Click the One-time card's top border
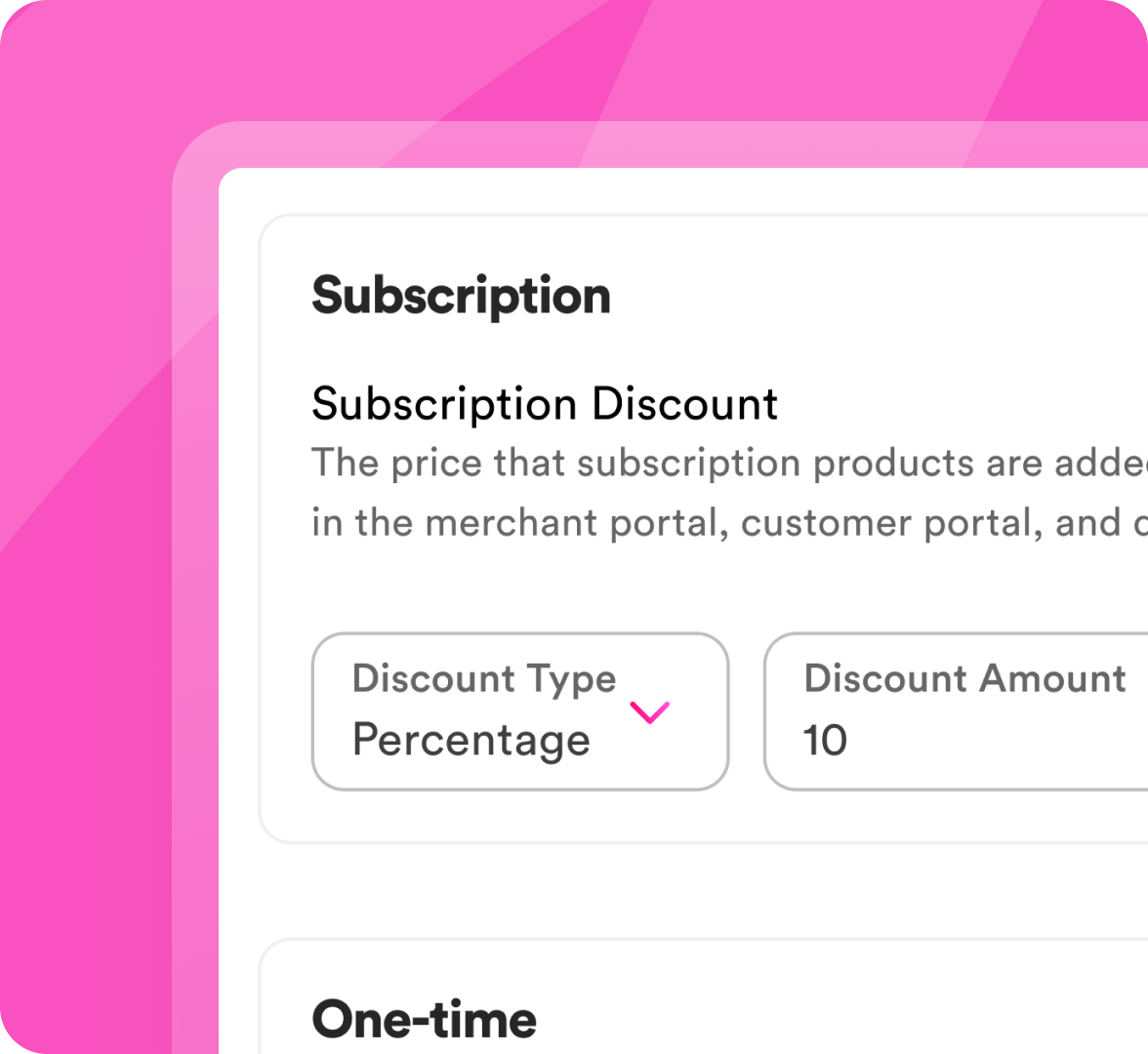The width and height of the screenshot is (1148, 1054). pyautogui.click(x=683, y=940)
